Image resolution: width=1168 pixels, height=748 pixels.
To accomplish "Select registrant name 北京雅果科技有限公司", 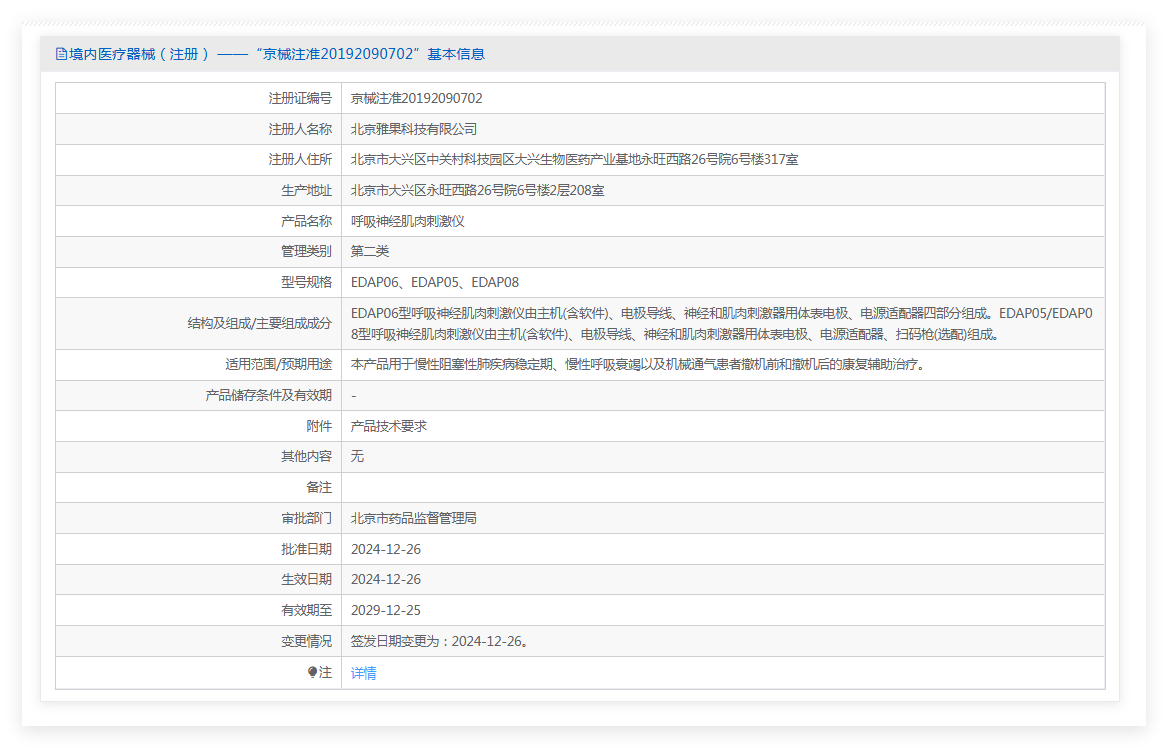I will 413,129.
